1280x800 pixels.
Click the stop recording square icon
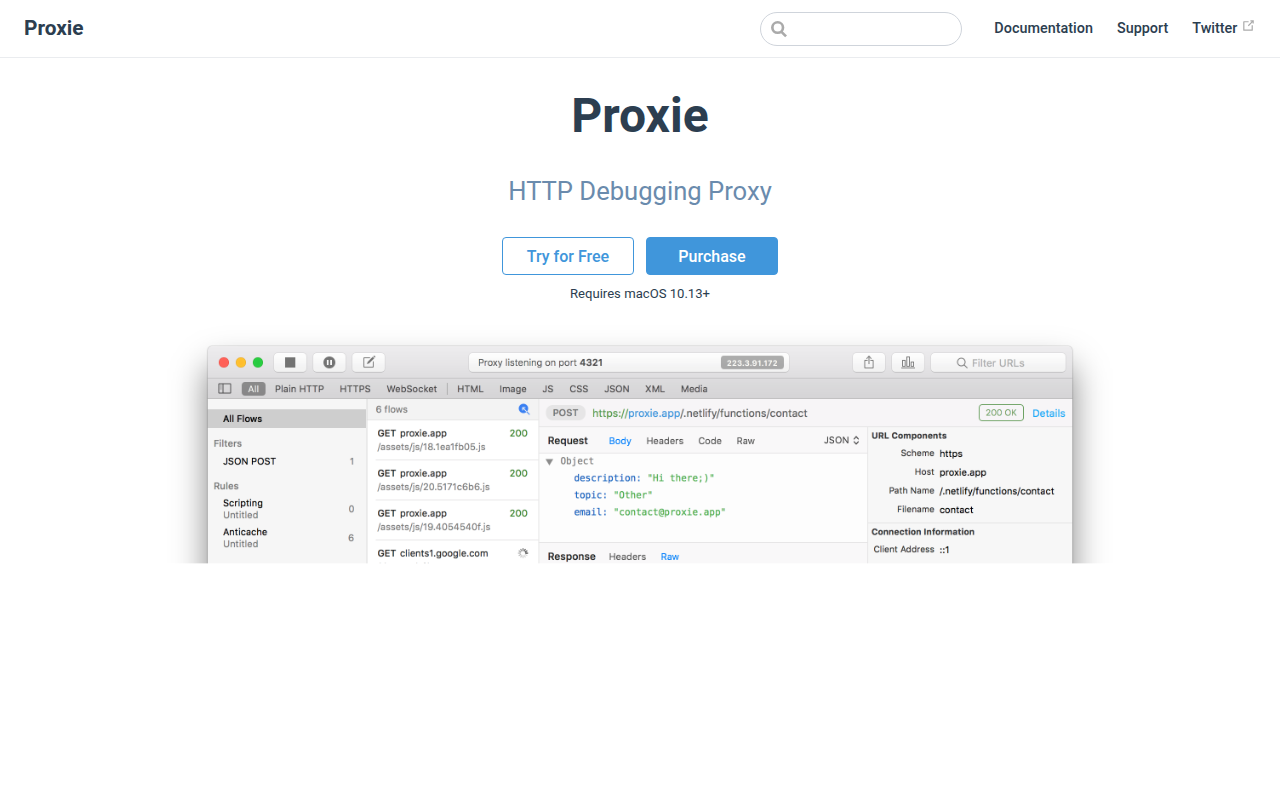pos(290,362)
